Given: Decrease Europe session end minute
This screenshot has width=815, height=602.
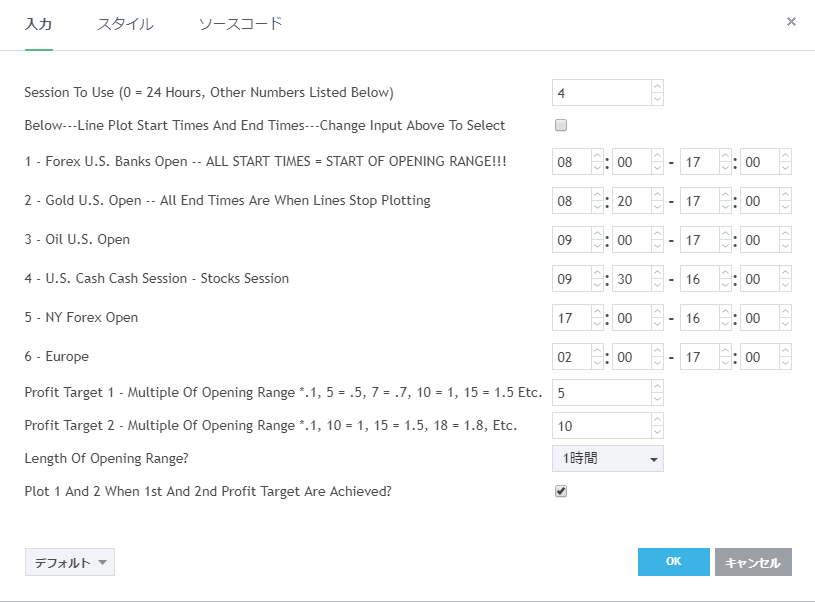Looking at the screenshot, I should tap(785, 363).
